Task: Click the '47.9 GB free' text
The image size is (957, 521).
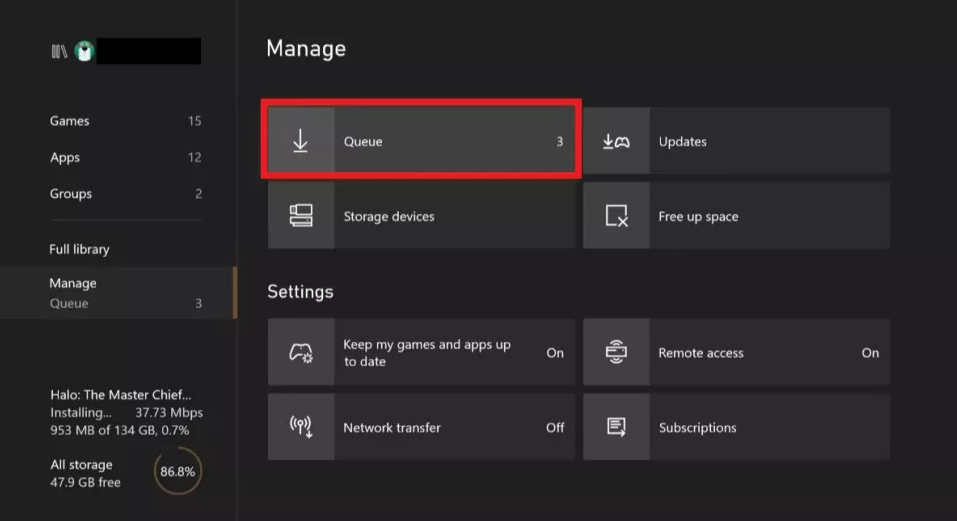Action: [x=85, y=482]
